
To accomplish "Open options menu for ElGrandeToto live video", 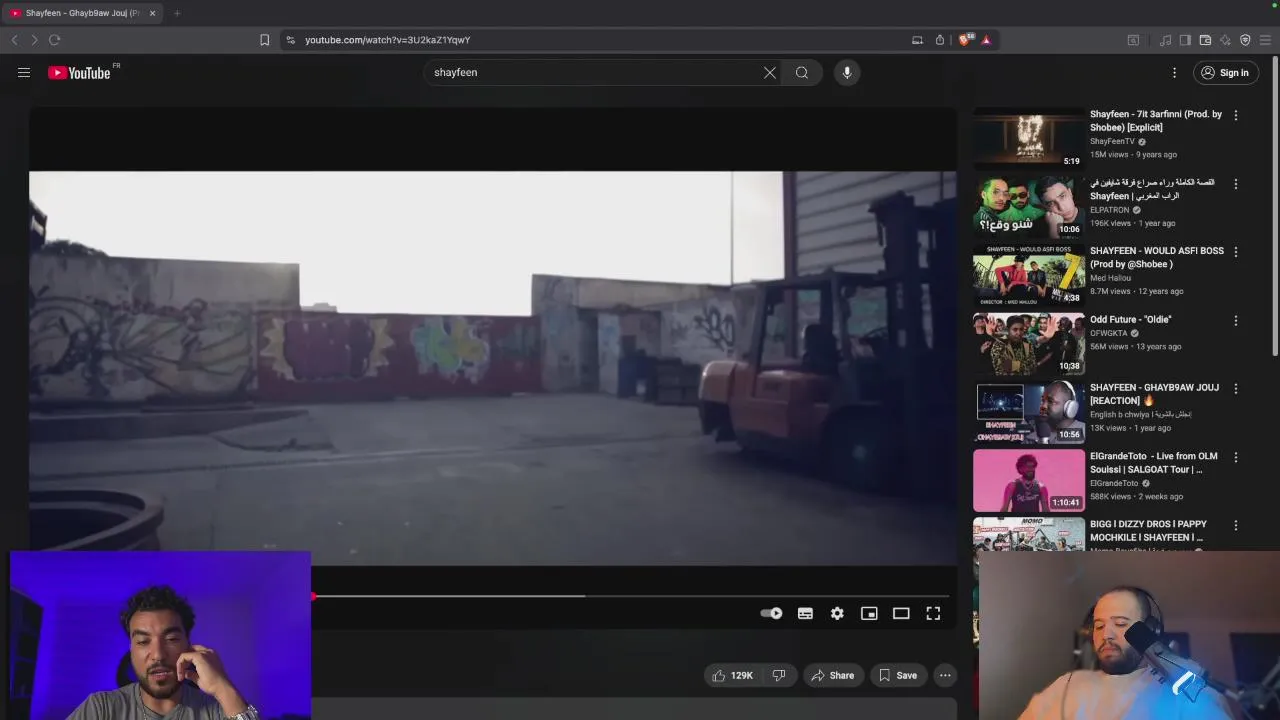I will click(1236, 457).
